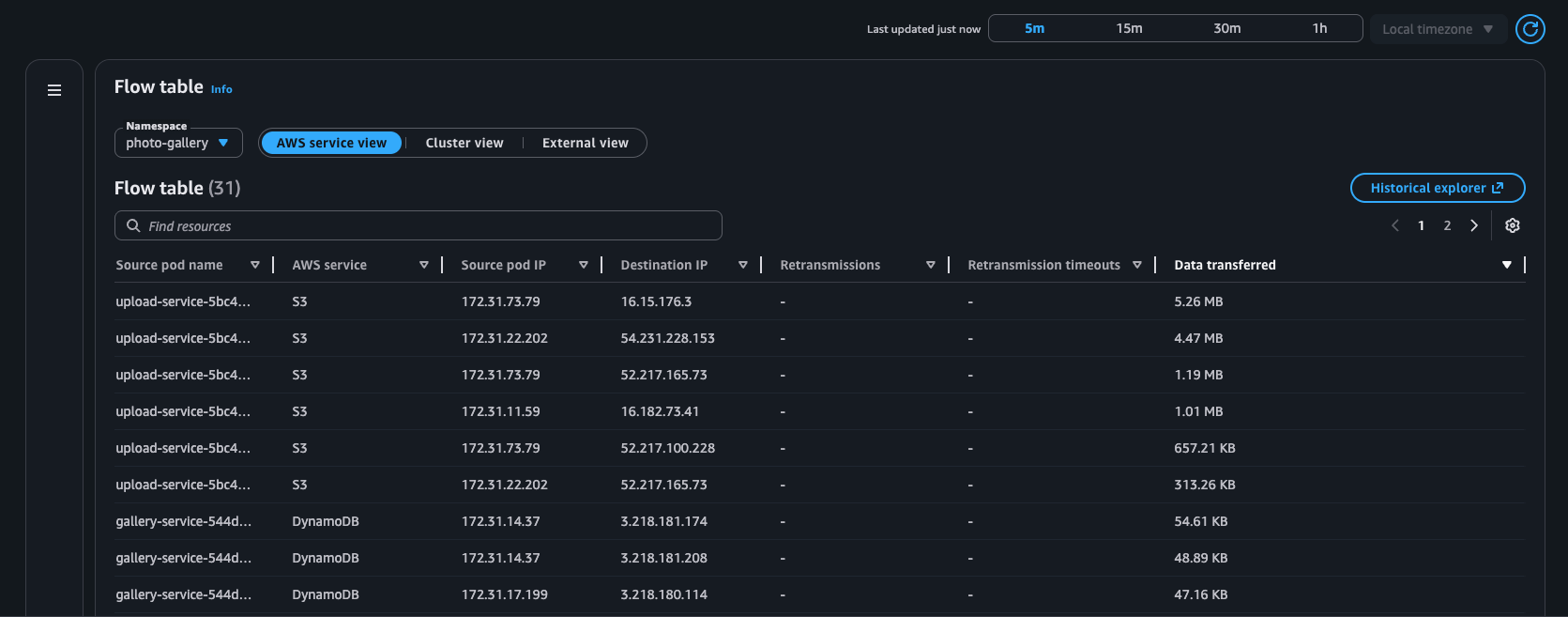Set time range to 1h
Image resolution: width=1568 pixels, height=617 pixels.
[1319, 28]
